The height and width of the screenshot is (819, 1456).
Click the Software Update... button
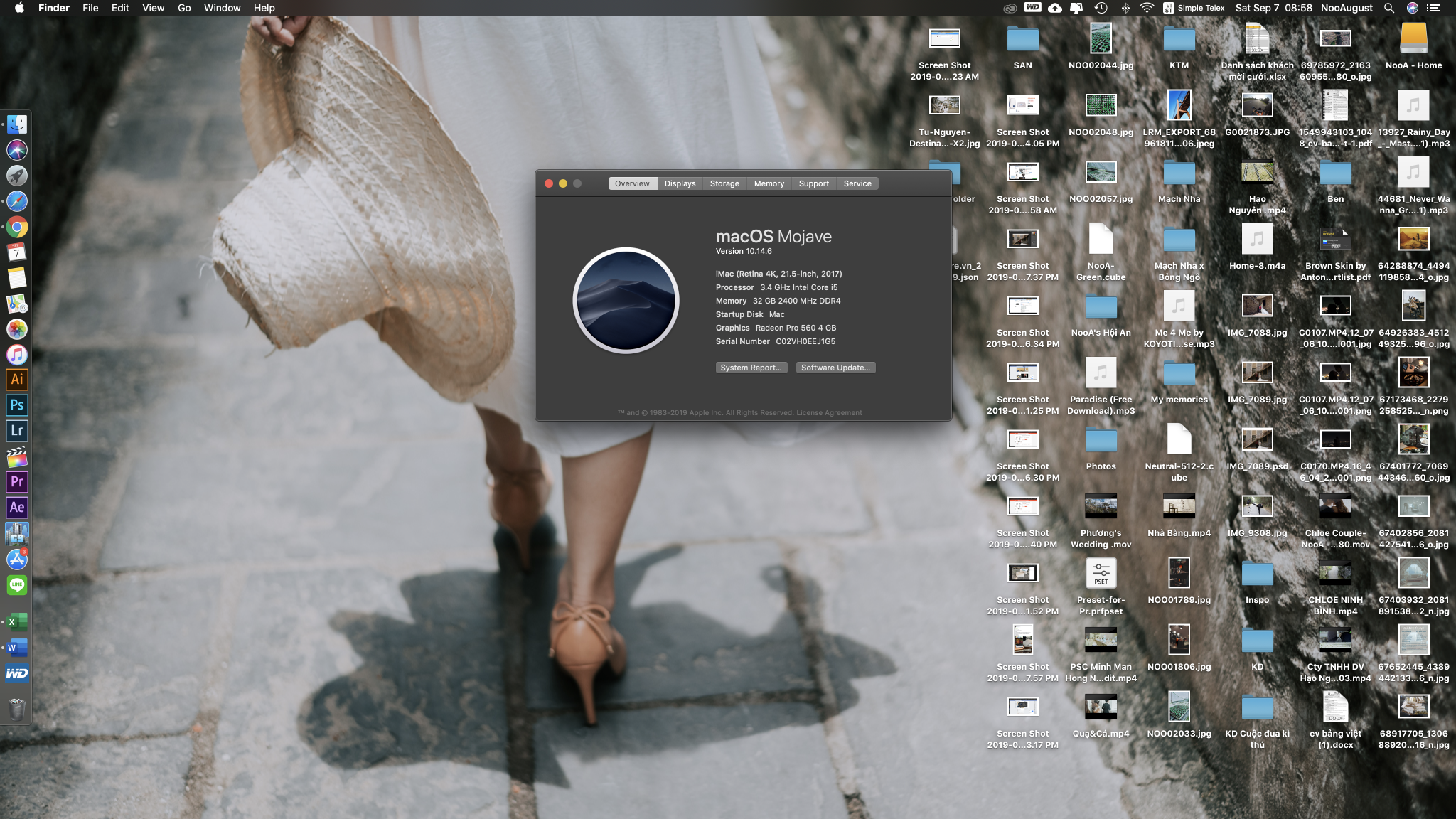pos(835,368)
